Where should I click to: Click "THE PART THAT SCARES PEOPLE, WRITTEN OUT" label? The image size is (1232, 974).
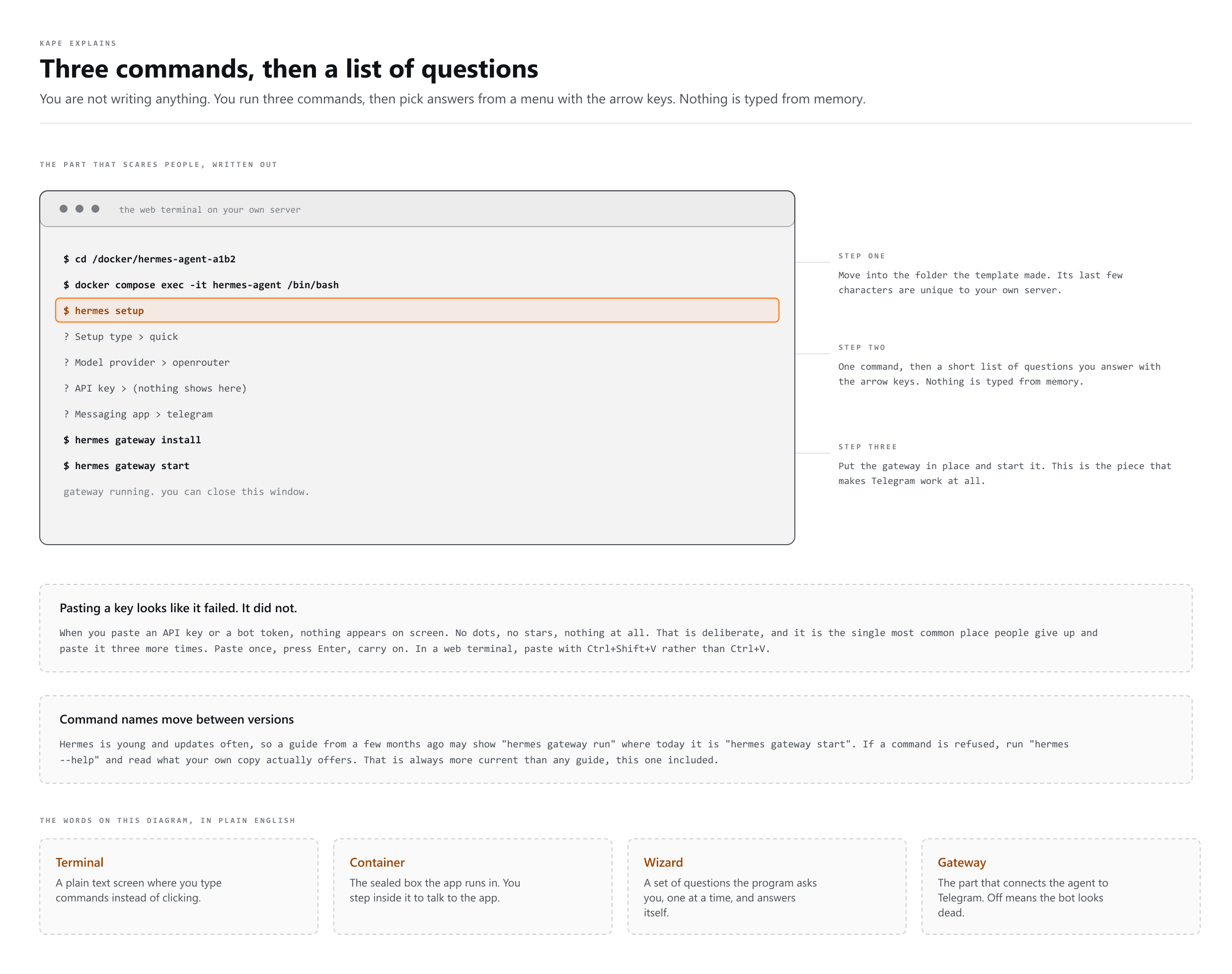[158, 165]
